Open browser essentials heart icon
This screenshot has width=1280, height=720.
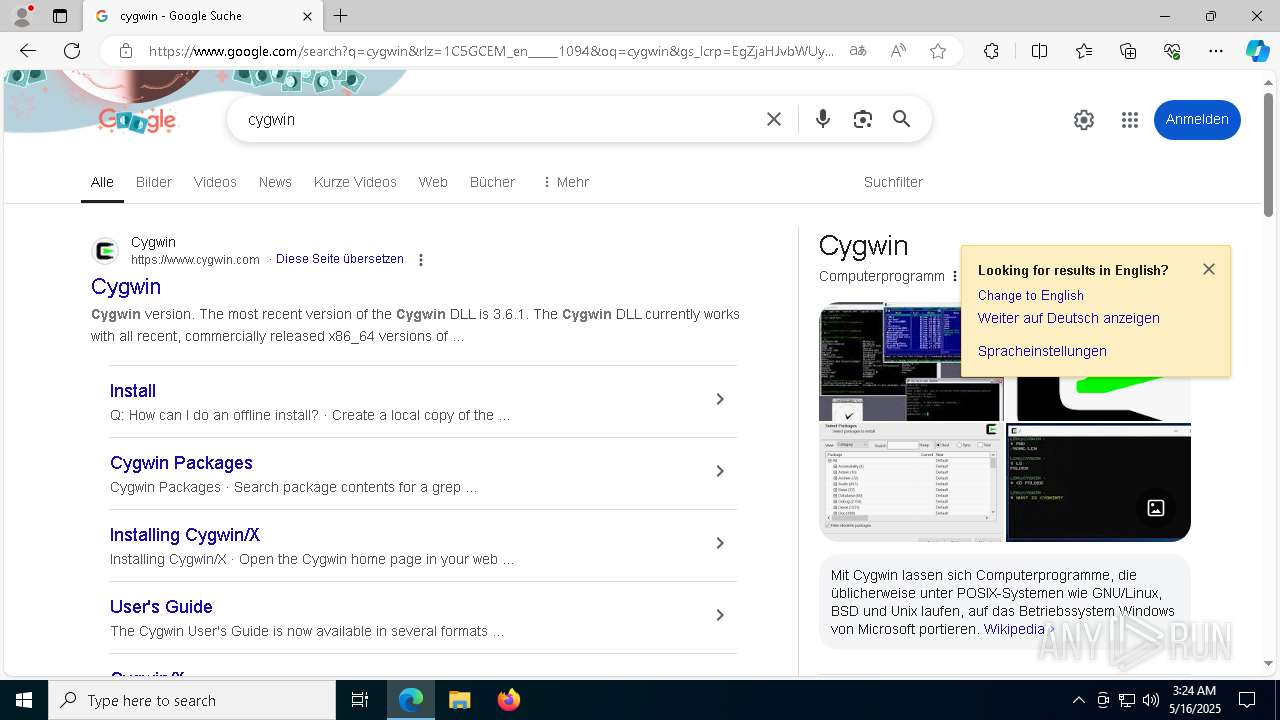click(1172, 51)
